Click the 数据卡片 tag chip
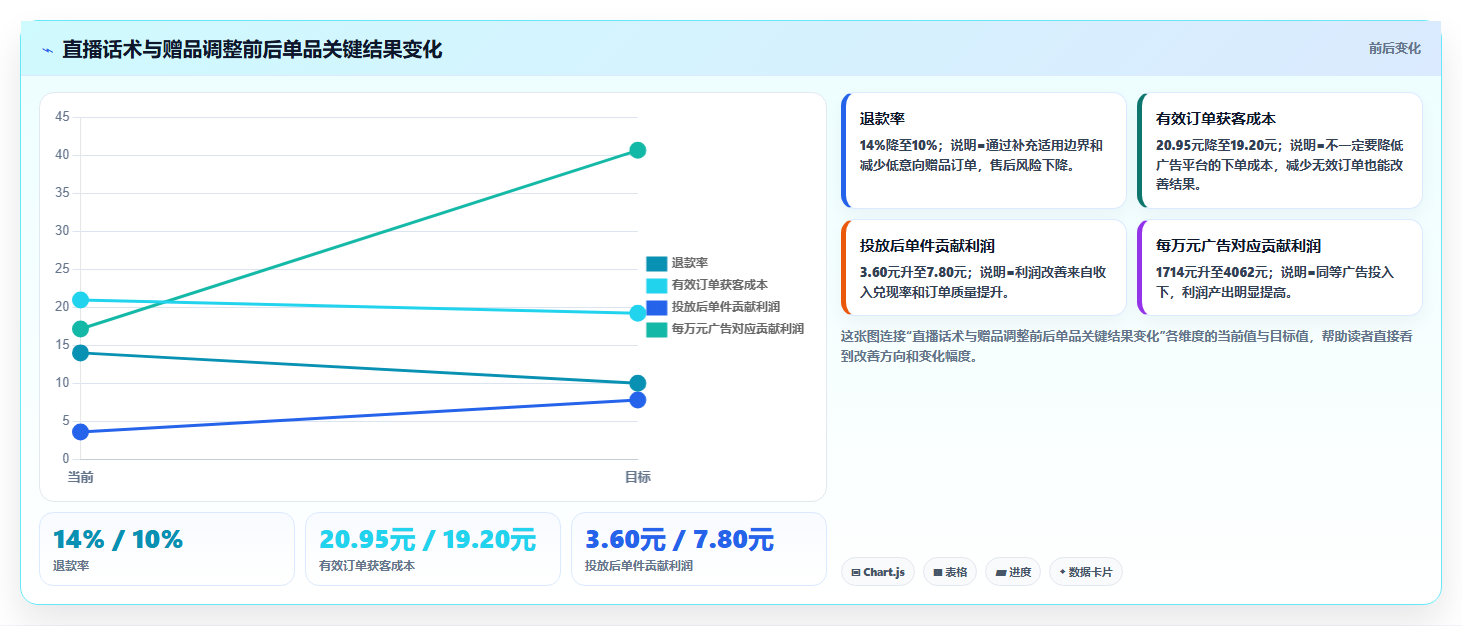This screenshot has width=1462, height=626. click(1086, 572)
